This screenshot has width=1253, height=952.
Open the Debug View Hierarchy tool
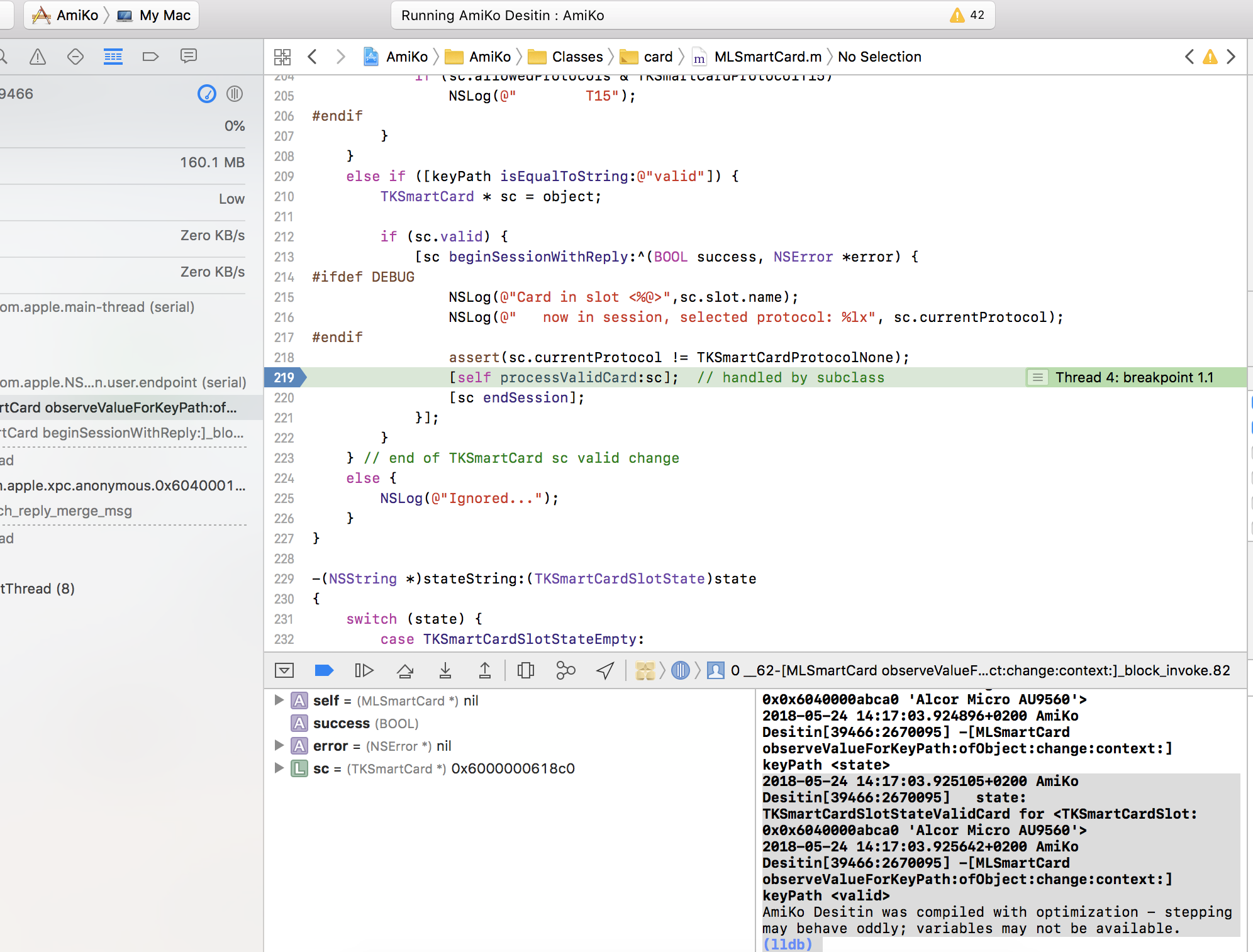coord(526,670)
